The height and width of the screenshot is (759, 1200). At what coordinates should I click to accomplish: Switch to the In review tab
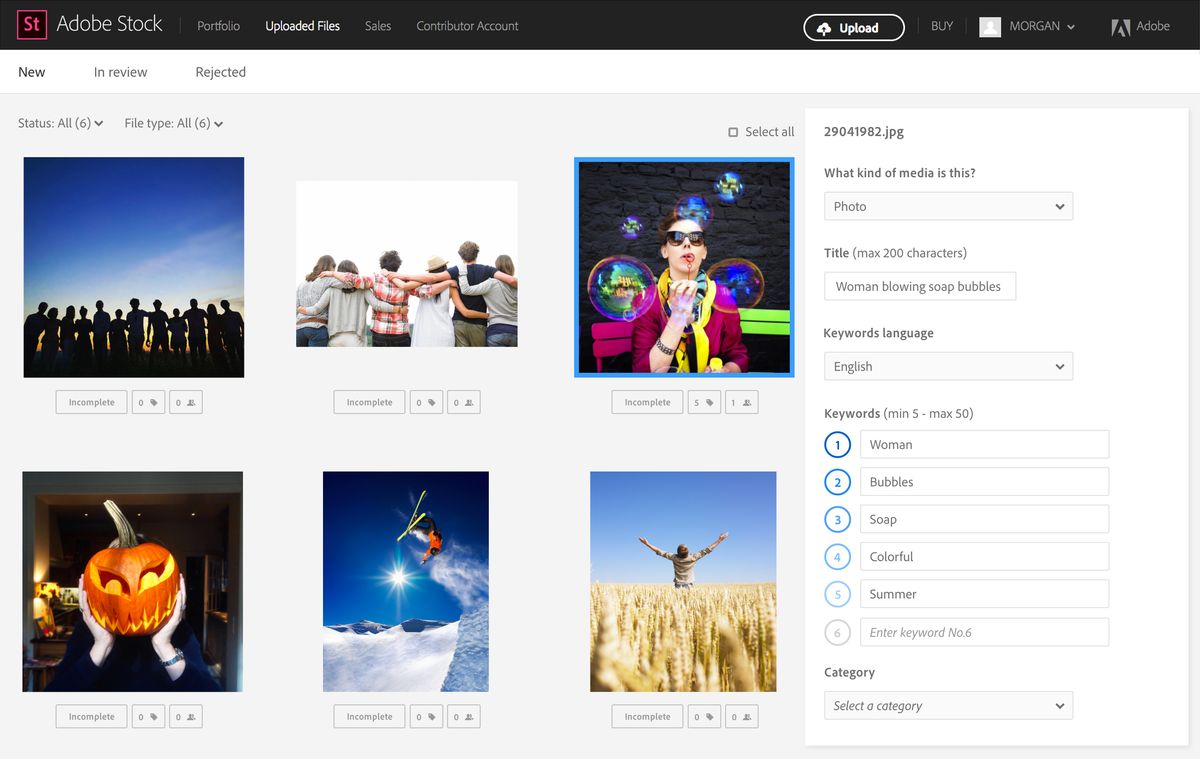(120, 71)
